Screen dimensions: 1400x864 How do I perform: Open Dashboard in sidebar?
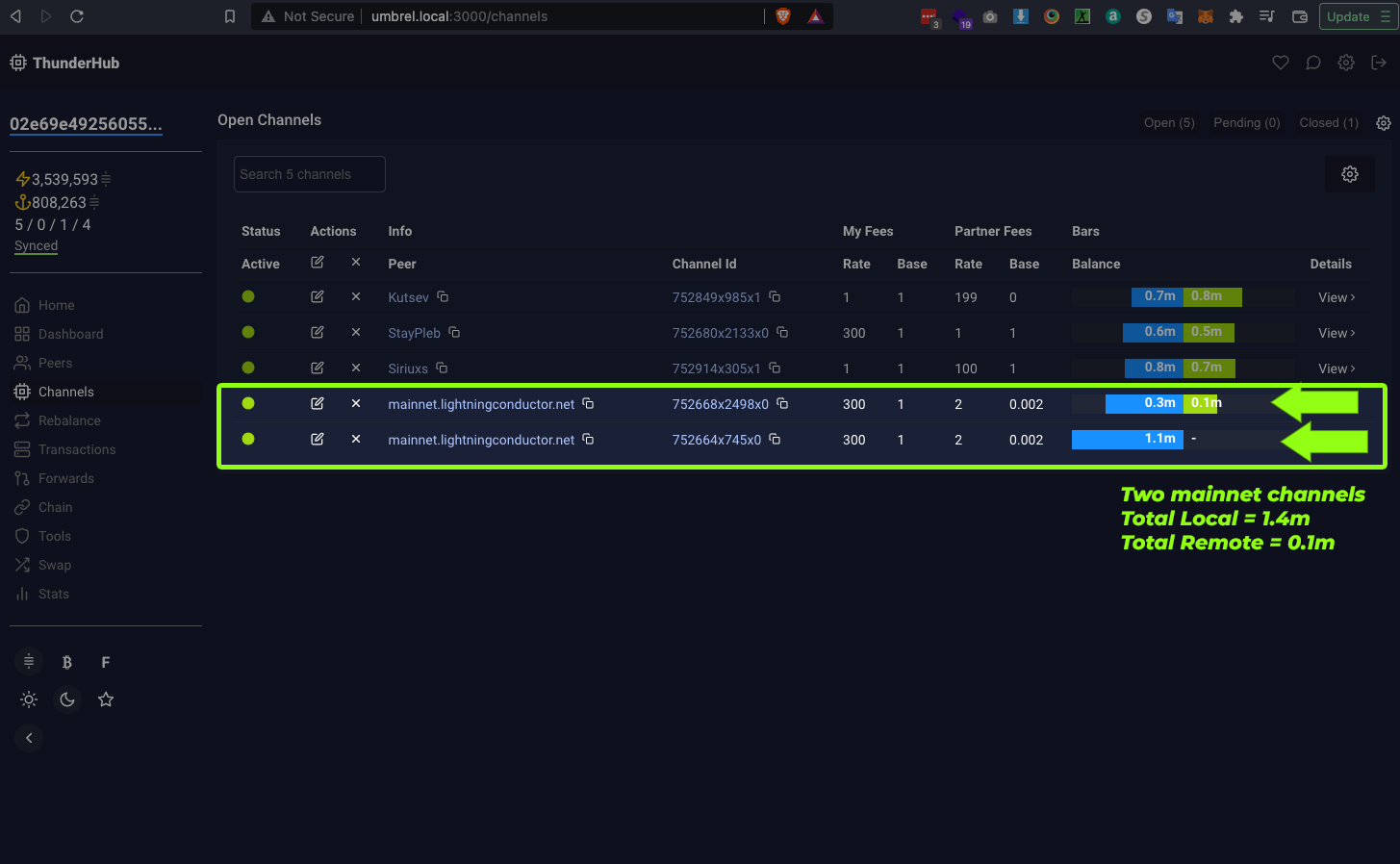(59, 334)
